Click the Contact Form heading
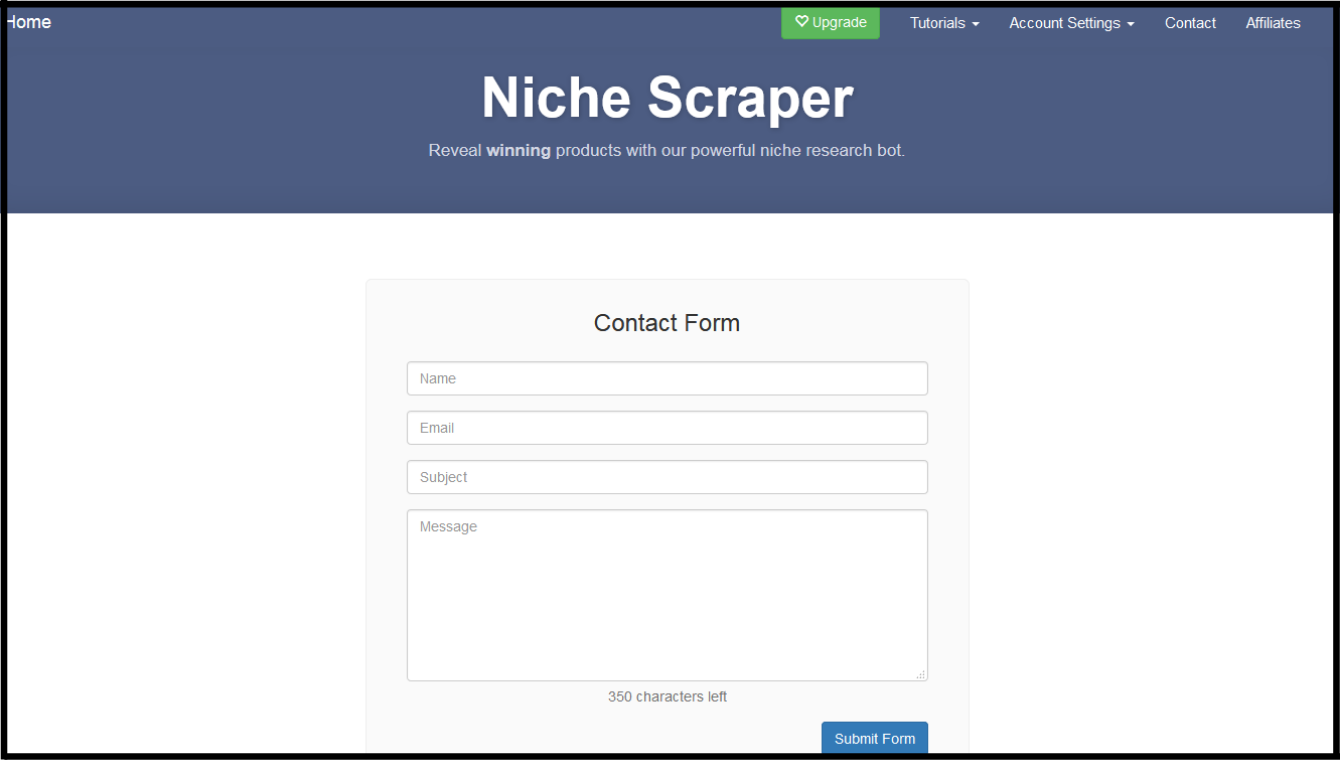 coord(667,323)
